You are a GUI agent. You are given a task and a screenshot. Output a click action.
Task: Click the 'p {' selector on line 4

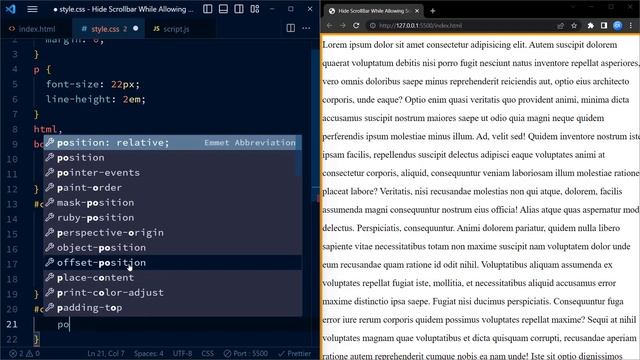point(42,69)
